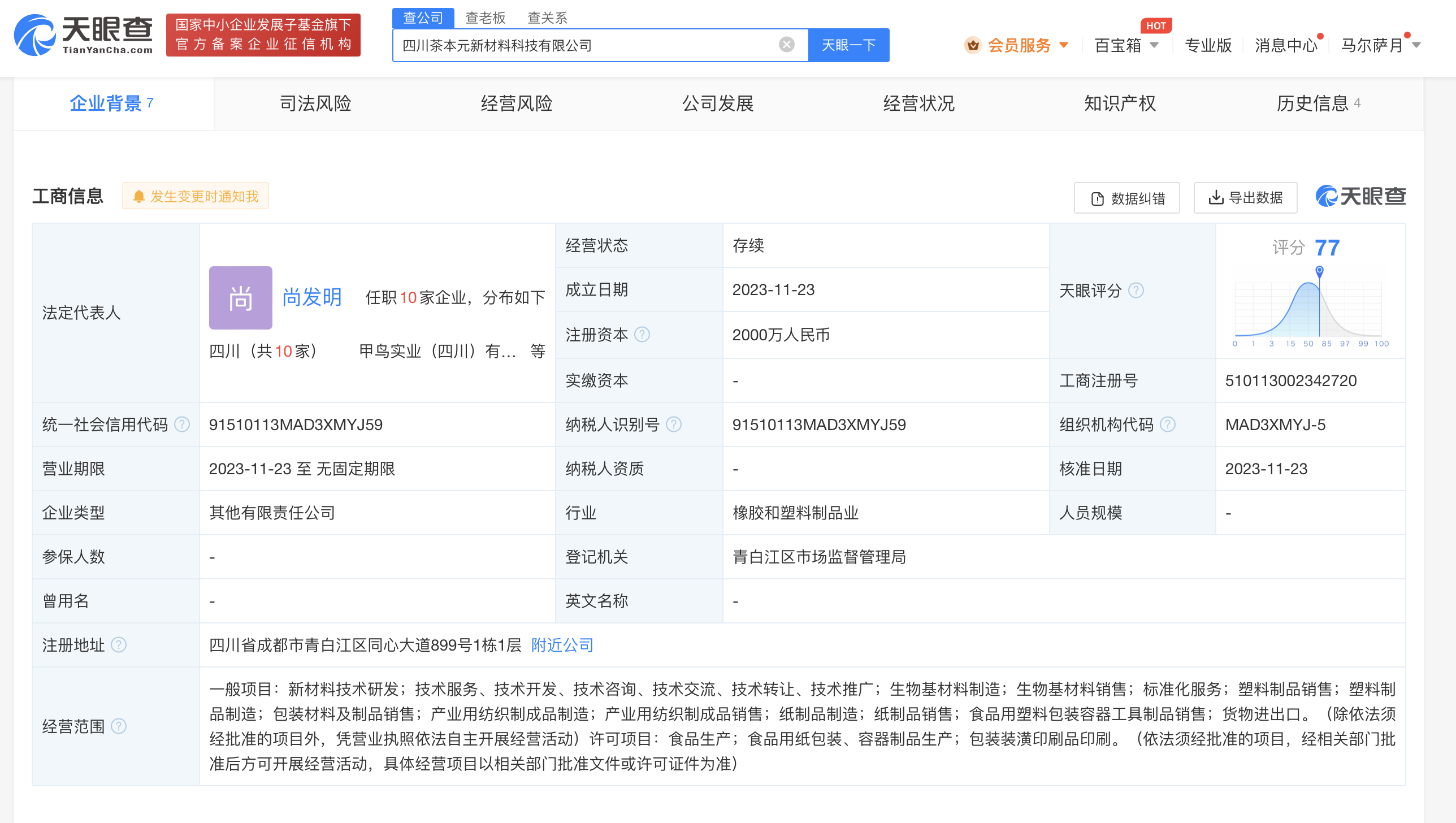Select the 公司发展 tab
Image resolution: width=1456 pixels, height=823 pixels.
click(x=718, y=103)
